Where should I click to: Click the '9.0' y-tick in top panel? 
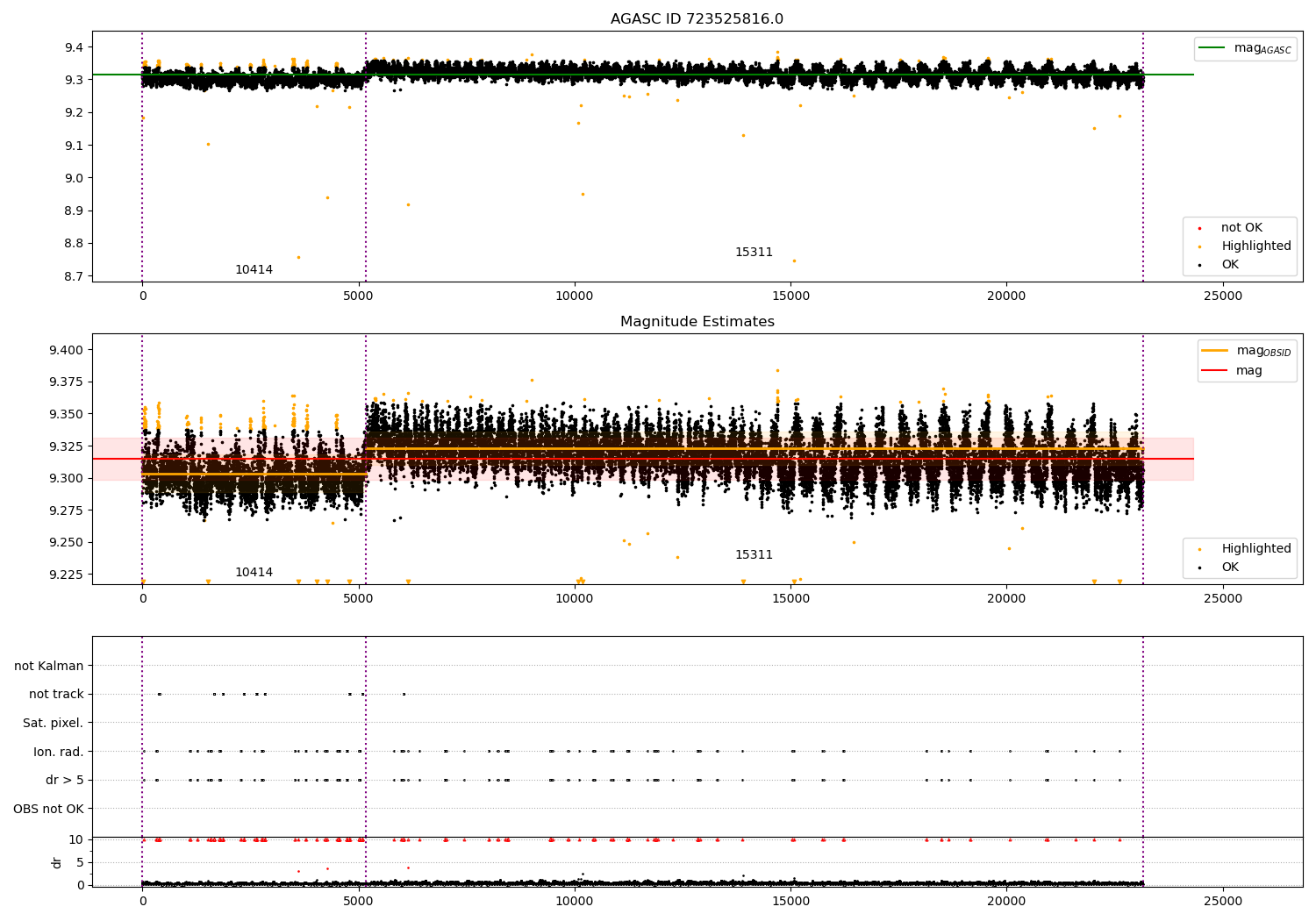(74, 178)
